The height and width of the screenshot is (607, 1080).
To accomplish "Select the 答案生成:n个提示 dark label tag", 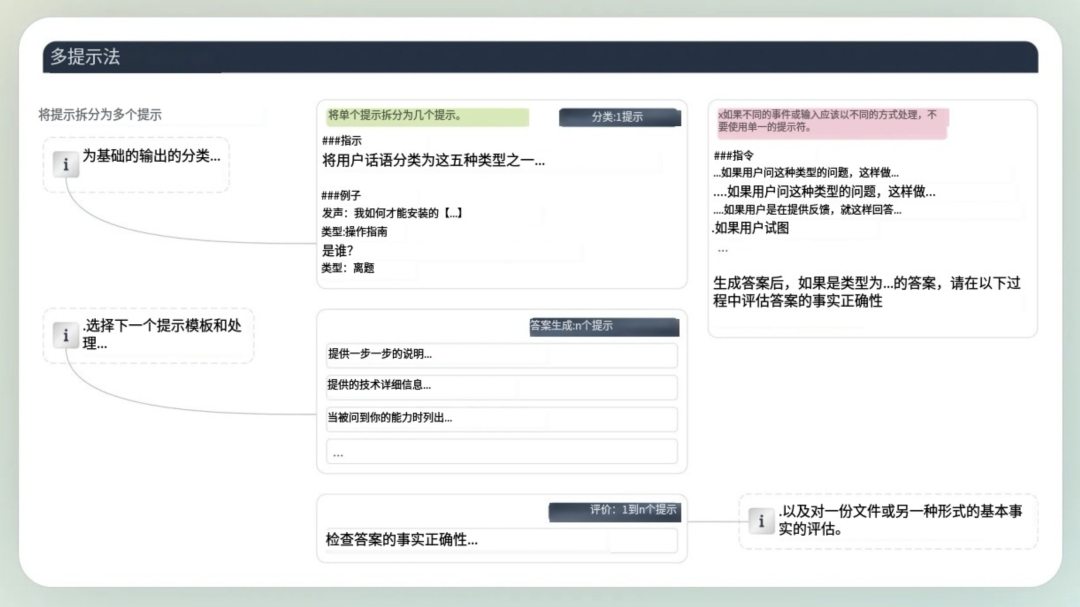I will click(604, 326).
